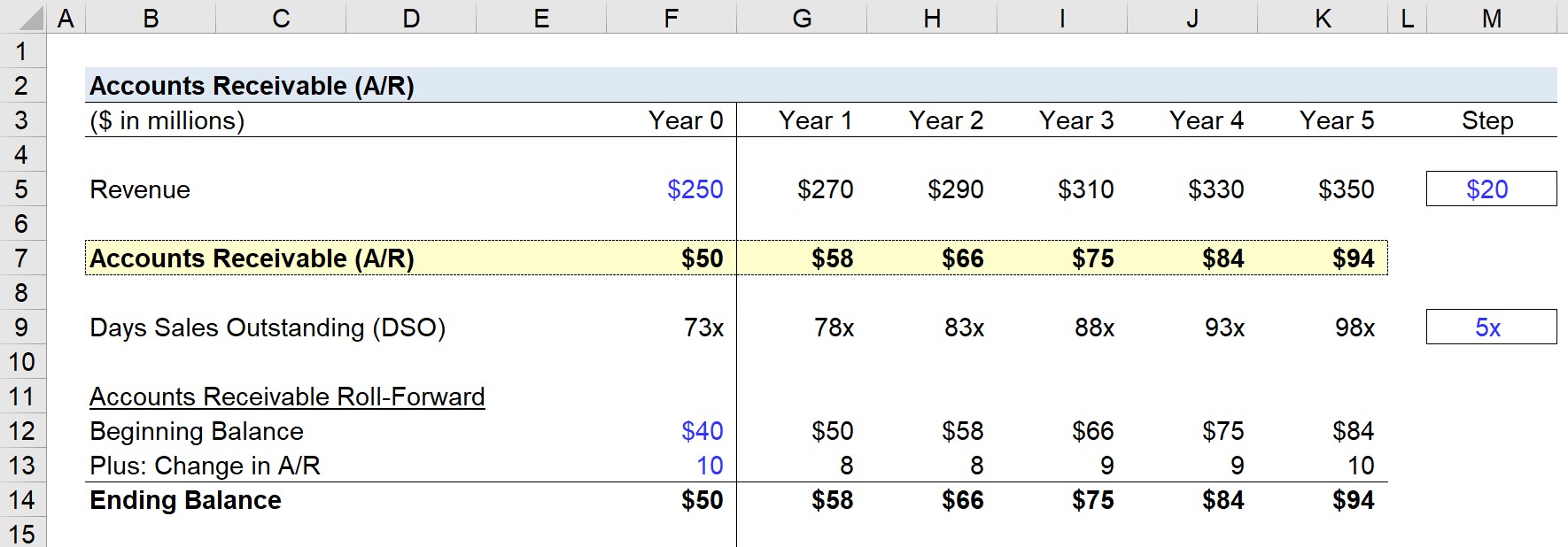
Task: Click the $20 revenue step input cell
Action: click(x=1492, y=189)
